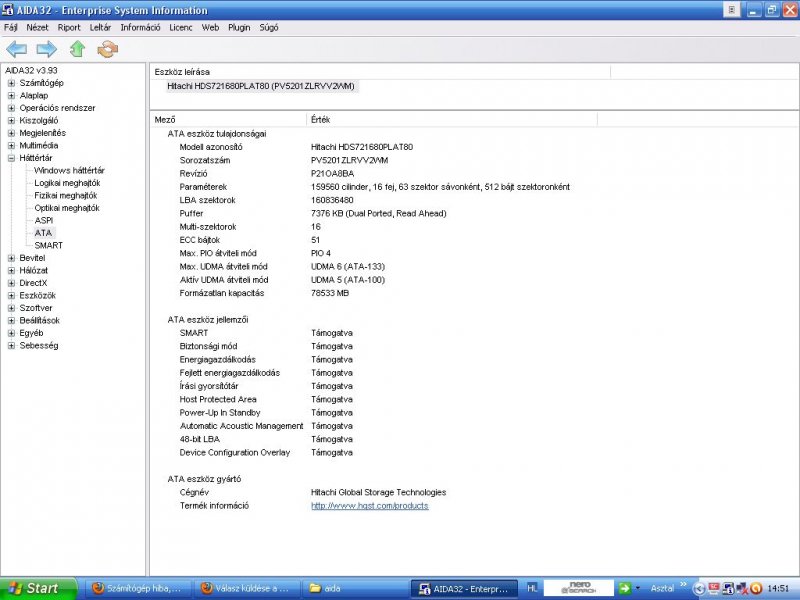The height and width of the screenshot is (600, 800).
Task: Select the Puffer row
Action: click(313, 213)
